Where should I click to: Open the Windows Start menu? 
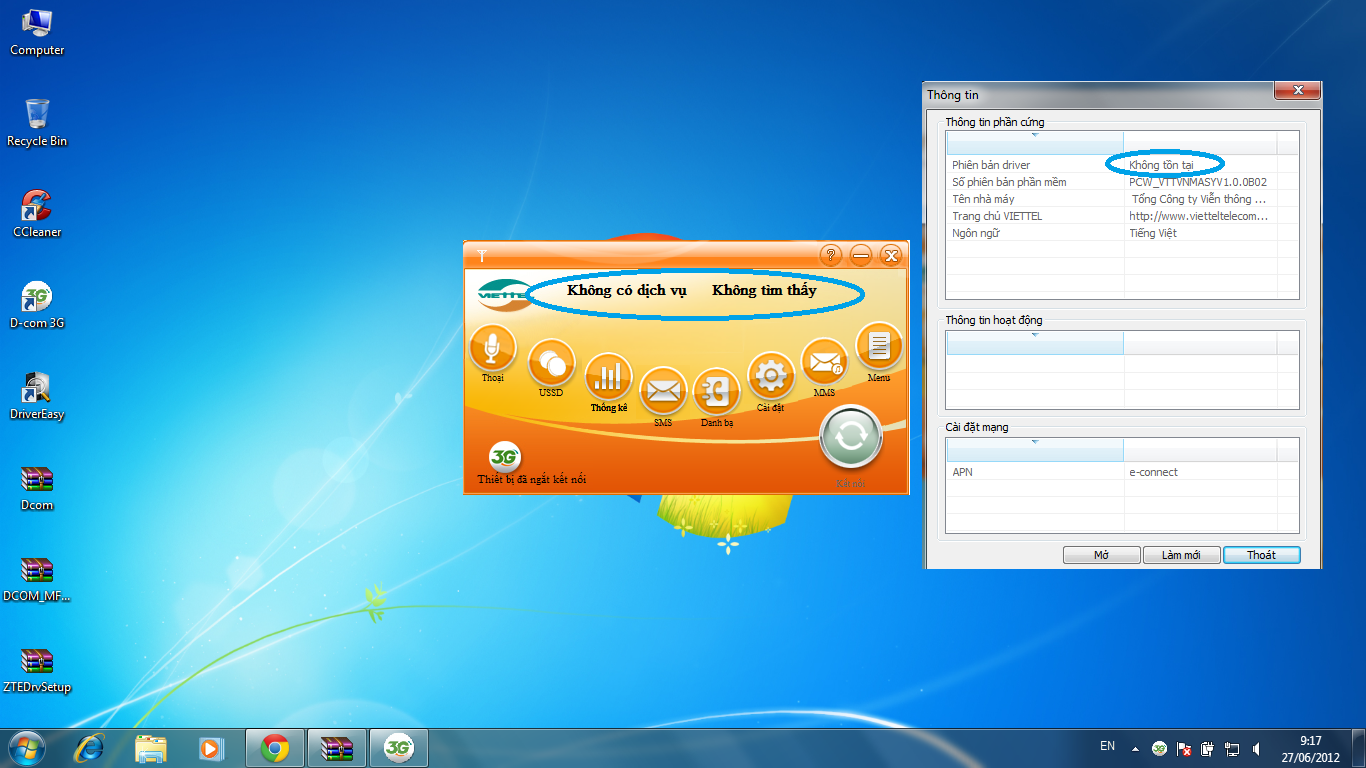(27, 747)
